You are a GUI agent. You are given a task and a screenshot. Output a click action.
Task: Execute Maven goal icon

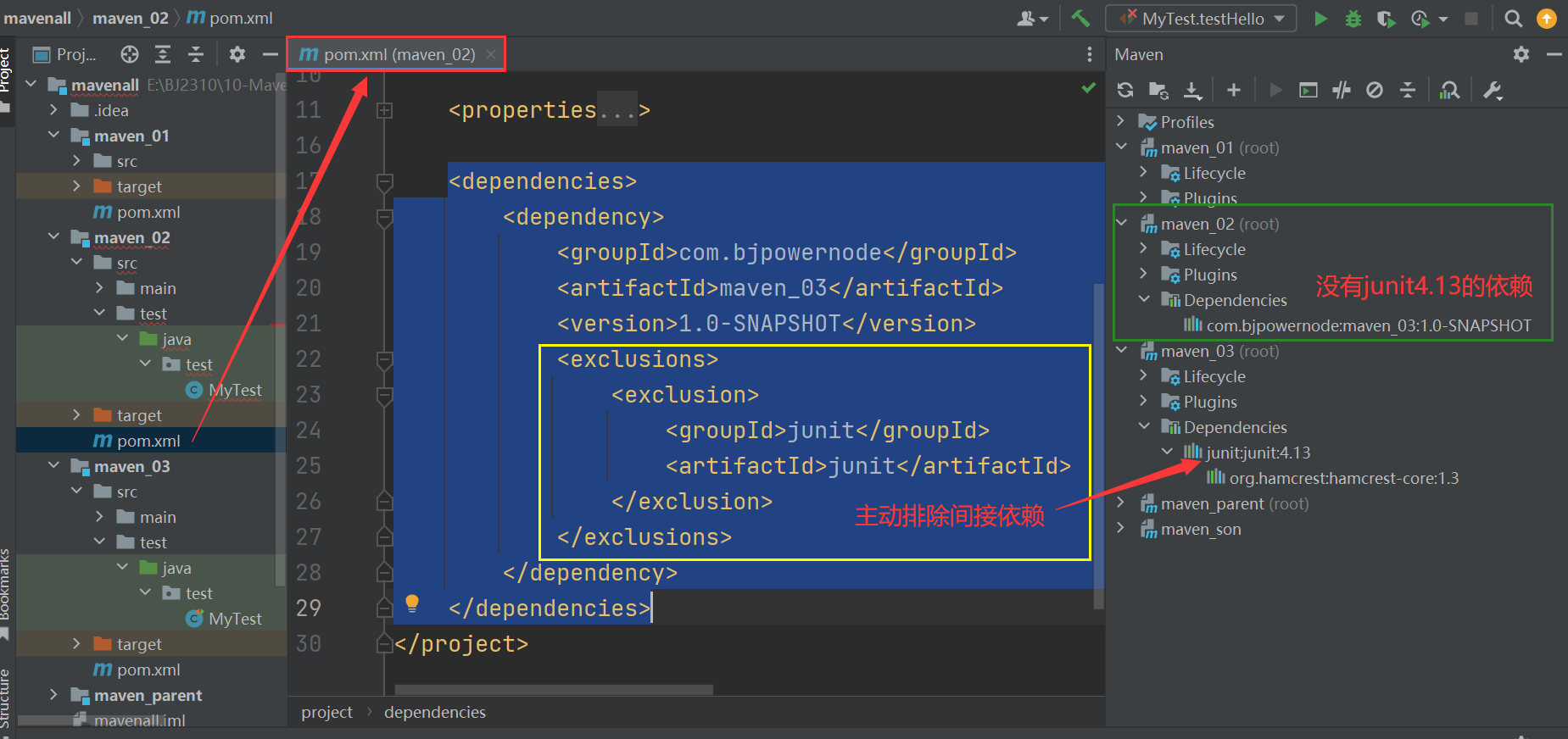coord(1309,90)
